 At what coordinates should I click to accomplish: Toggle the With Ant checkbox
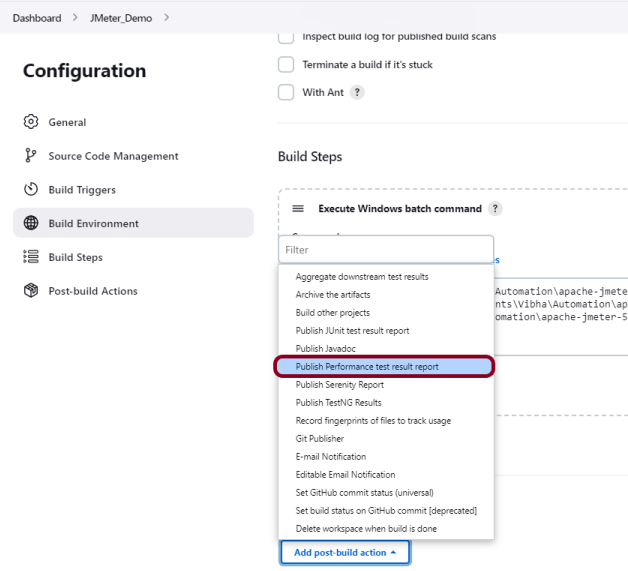tap(285, 92)
